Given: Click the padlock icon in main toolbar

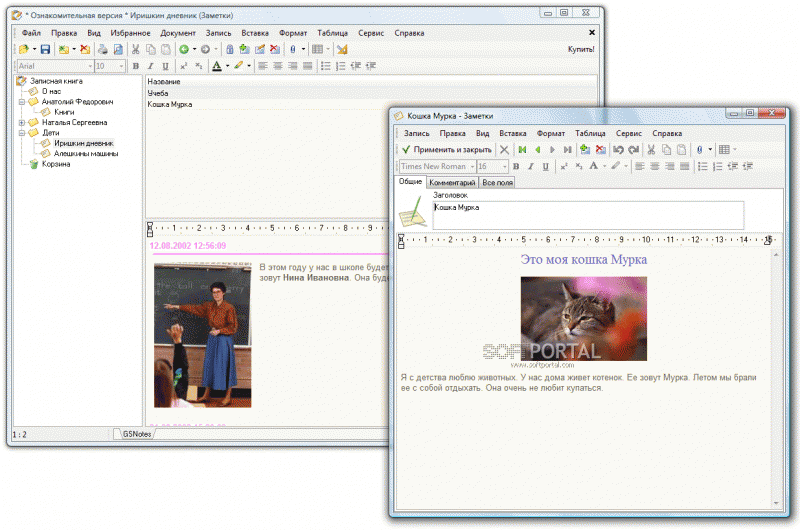Looking at the screenshot, I should [230, 49].
